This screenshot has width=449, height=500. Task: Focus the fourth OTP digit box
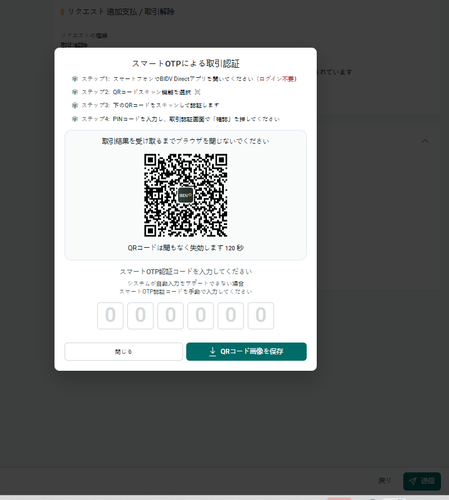[200, 315]
